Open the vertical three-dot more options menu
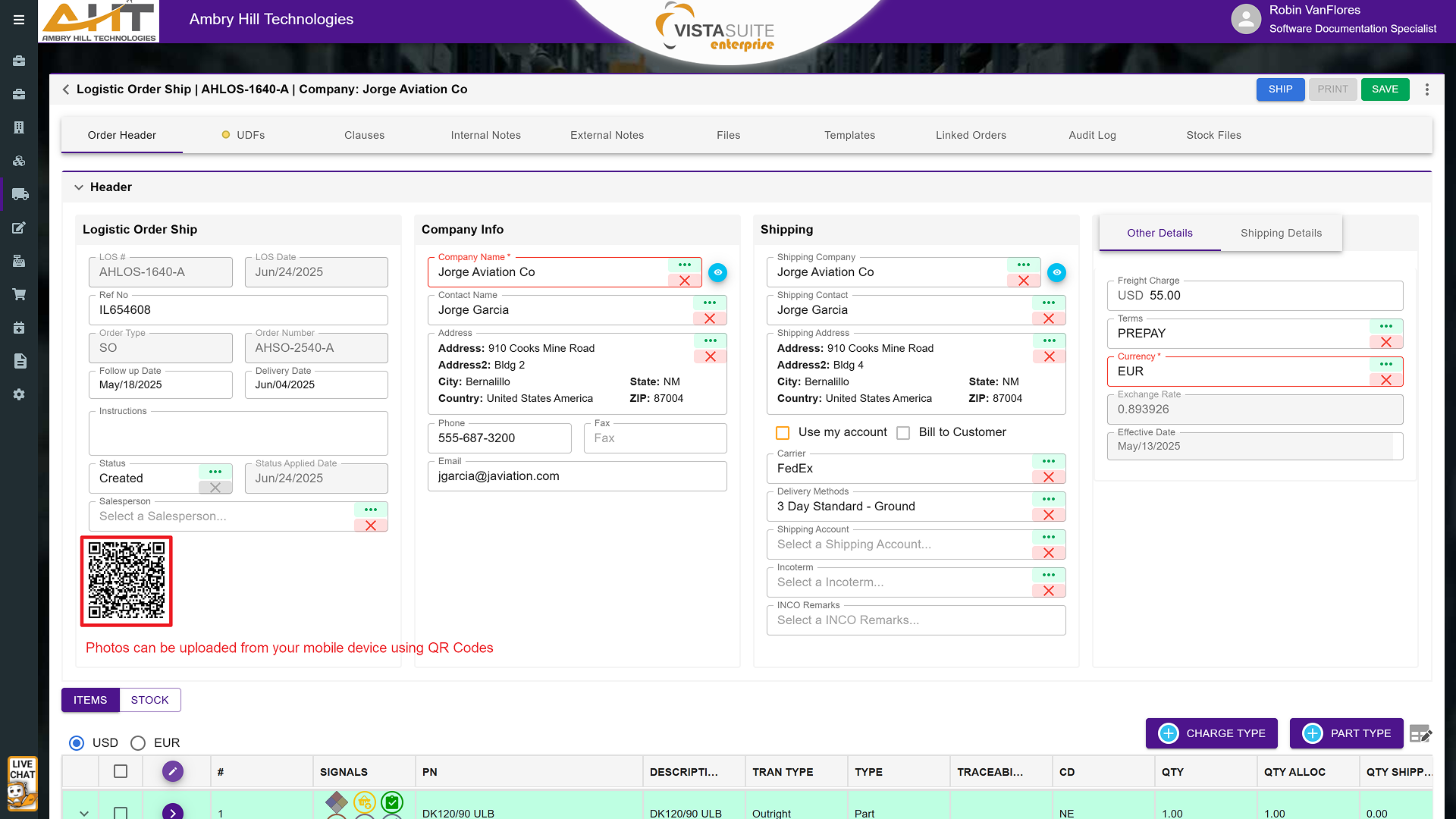This screenshot has width=1456, height=819. 1427,89
